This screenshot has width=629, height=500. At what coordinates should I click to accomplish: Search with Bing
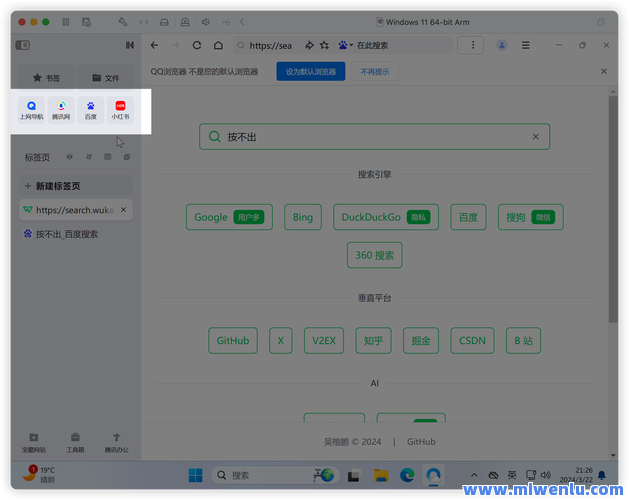pos(303,217)
